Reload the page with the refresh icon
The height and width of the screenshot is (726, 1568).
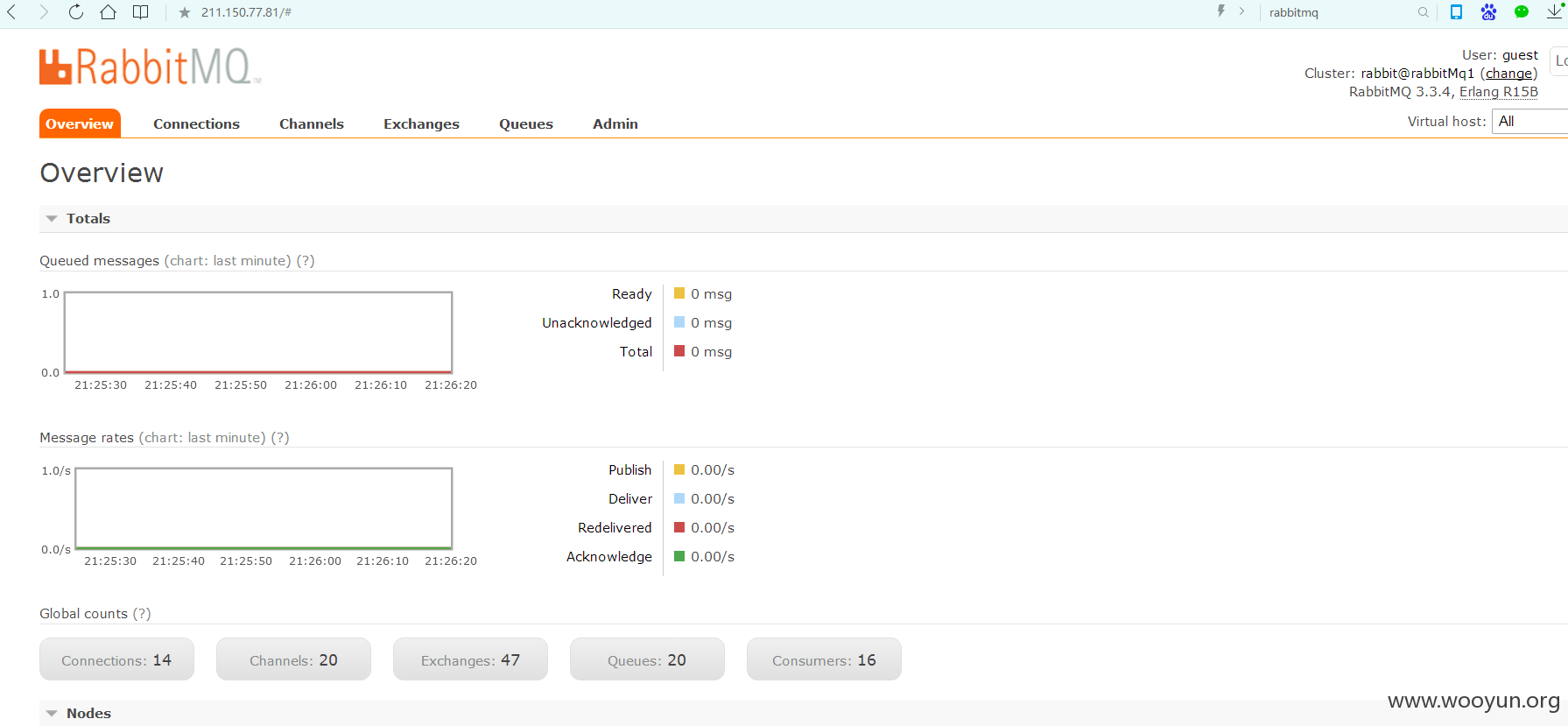(76, 12)
